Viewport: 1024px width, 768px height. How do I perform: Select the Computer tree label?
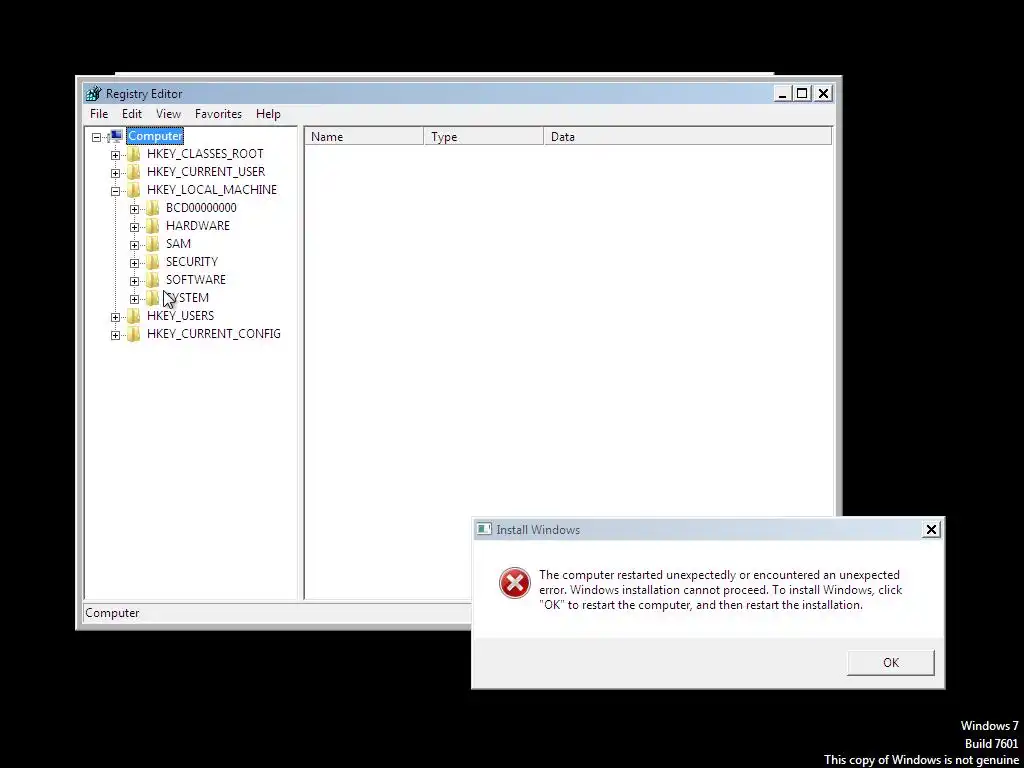(x=155, y=136)
